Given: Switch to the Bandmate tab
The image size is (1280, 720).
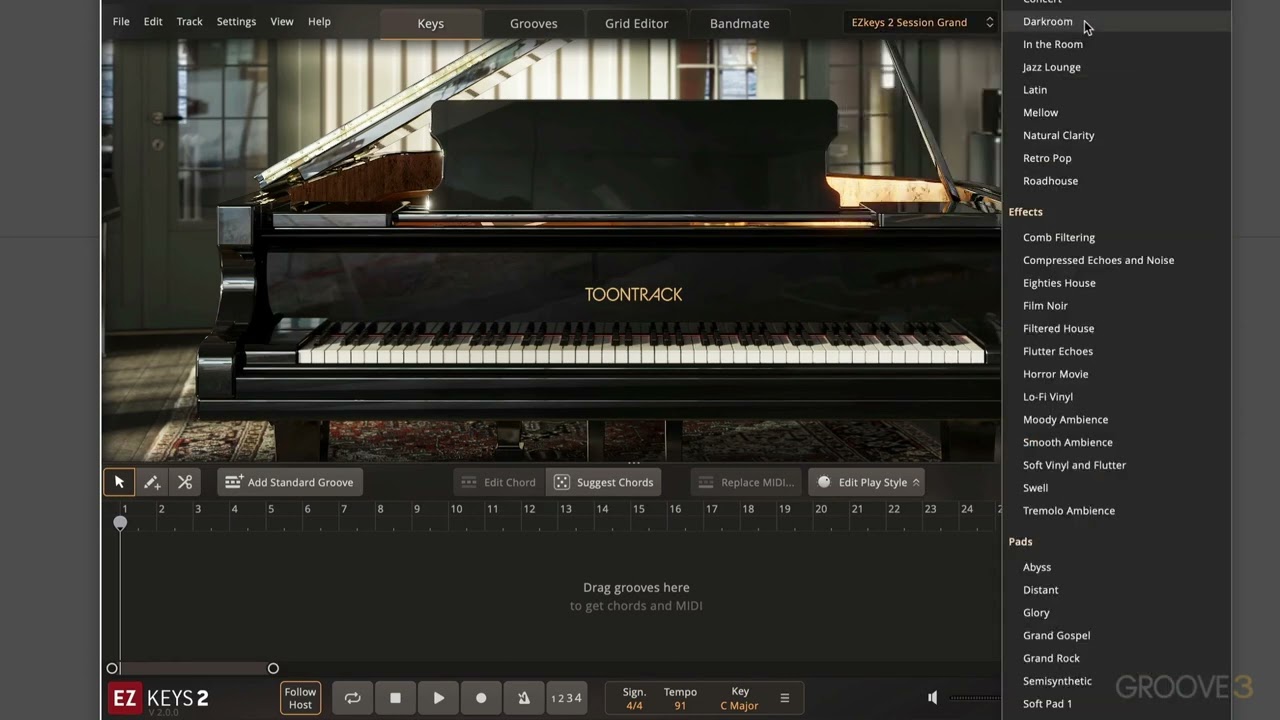Looking at the screenshot, I should (x=740, y=23).
